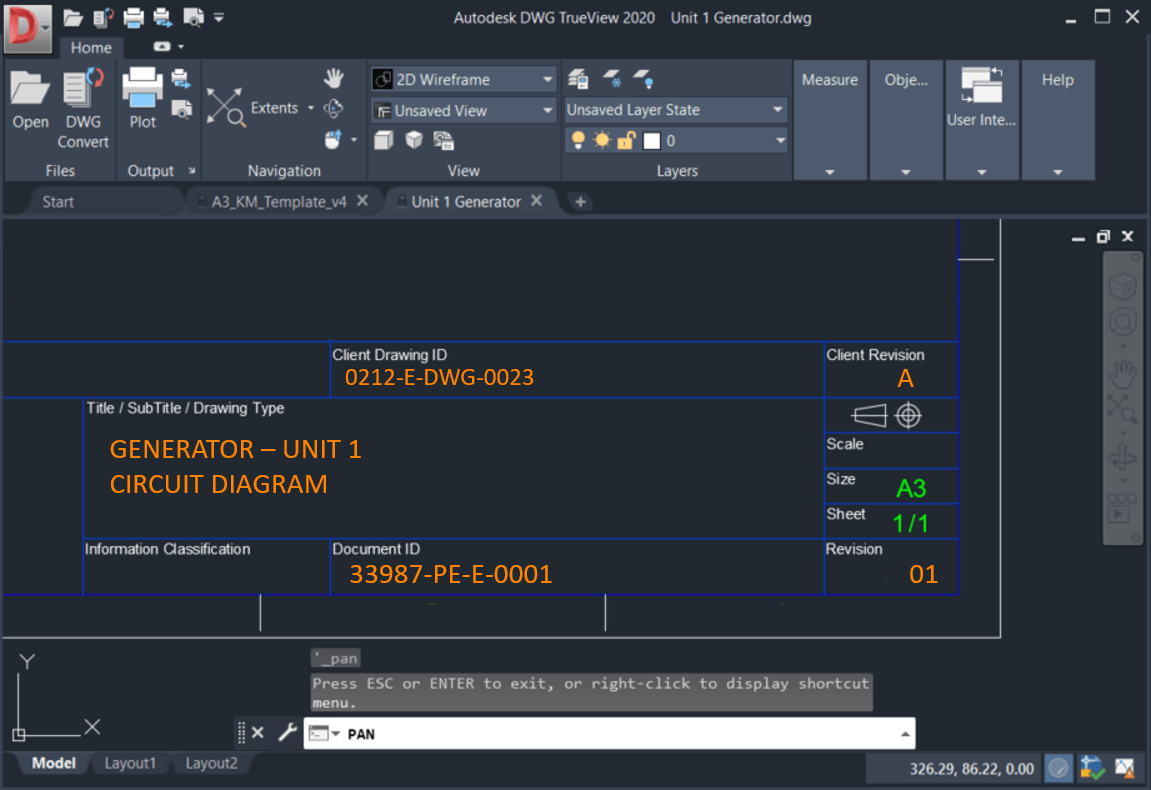Toggle the layer freeze sun icon
Screen dimensions: 1151x790
(x=601, y=141)
